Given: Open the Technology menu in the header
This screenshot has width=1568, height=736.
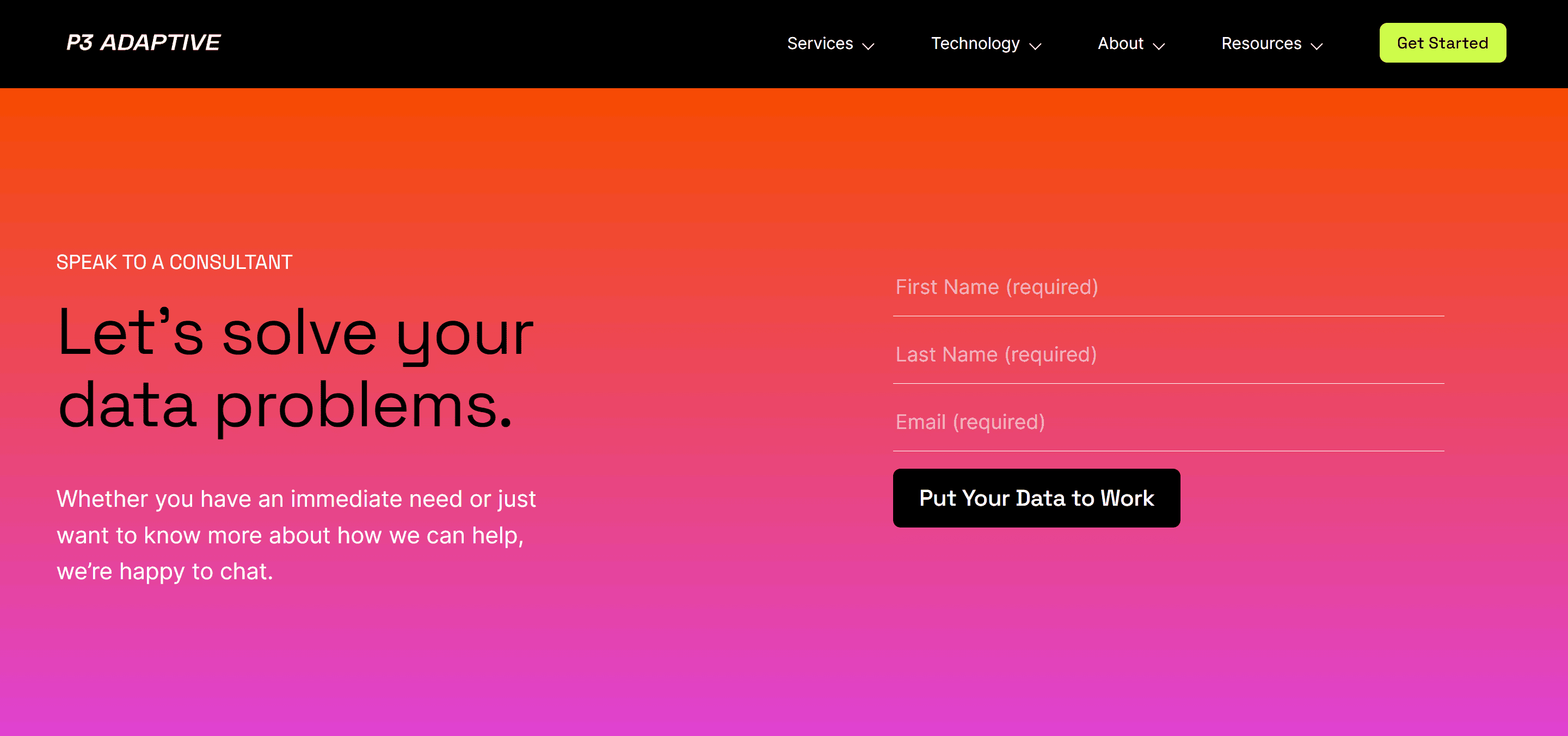Looking at the screenshot, I should pos(975,43).
